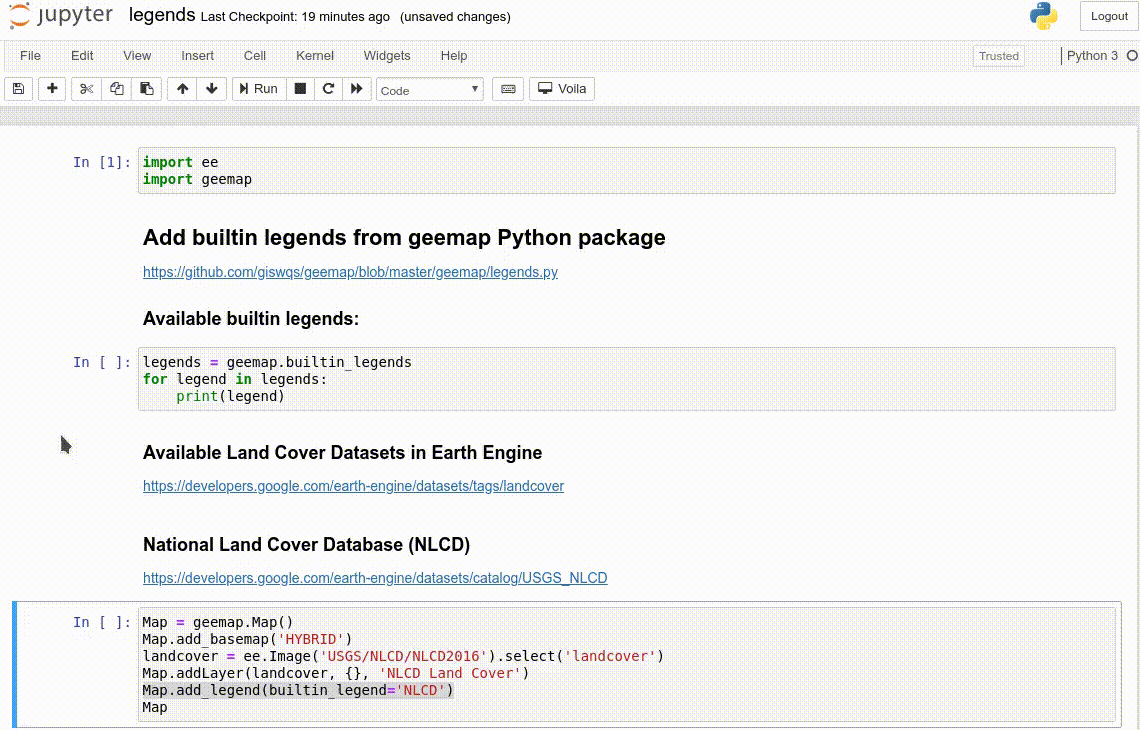Click the Run button

[x=257, y=89]
